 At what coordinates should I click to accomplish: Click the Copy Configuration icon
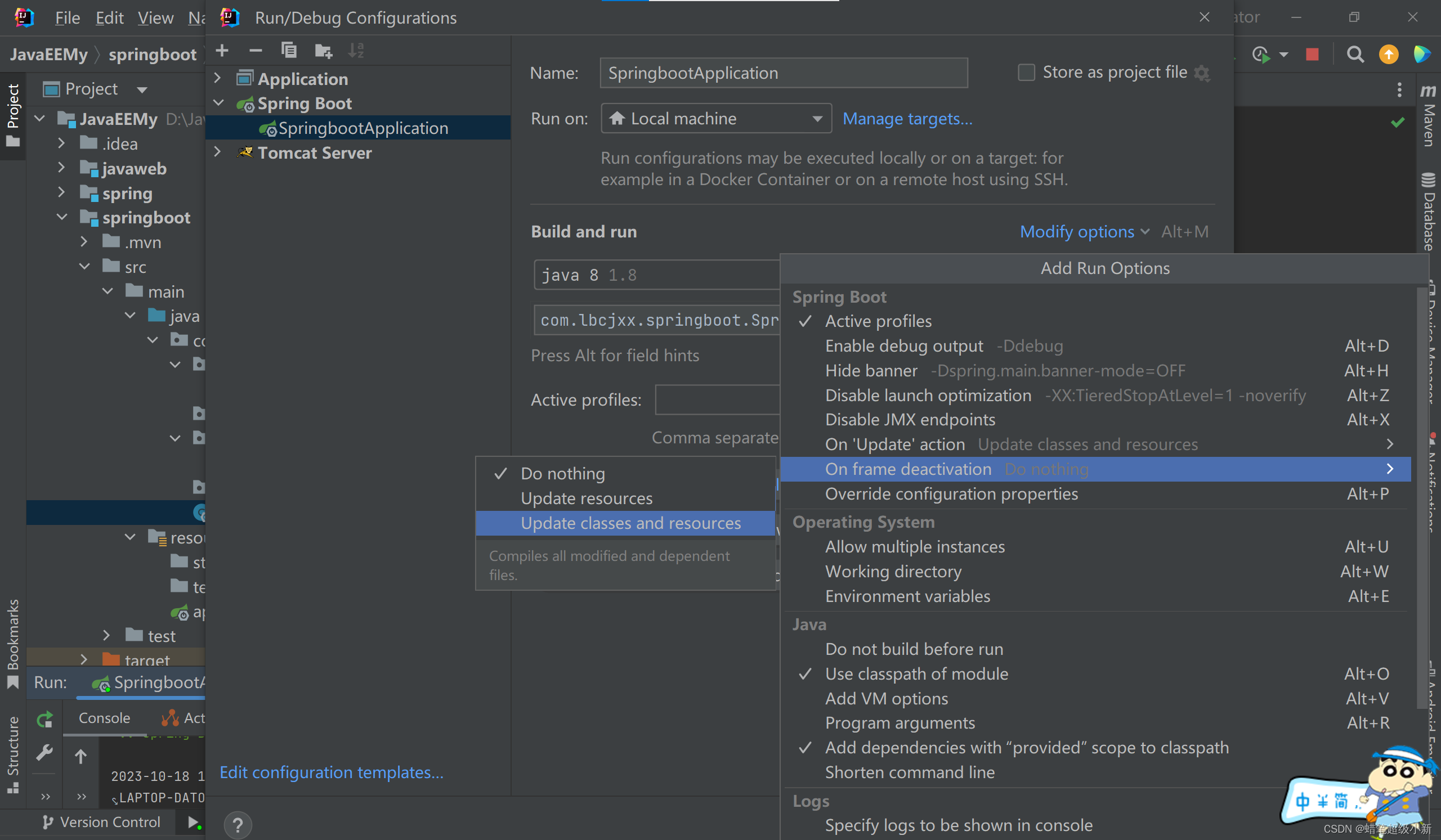tap(289, 51)
